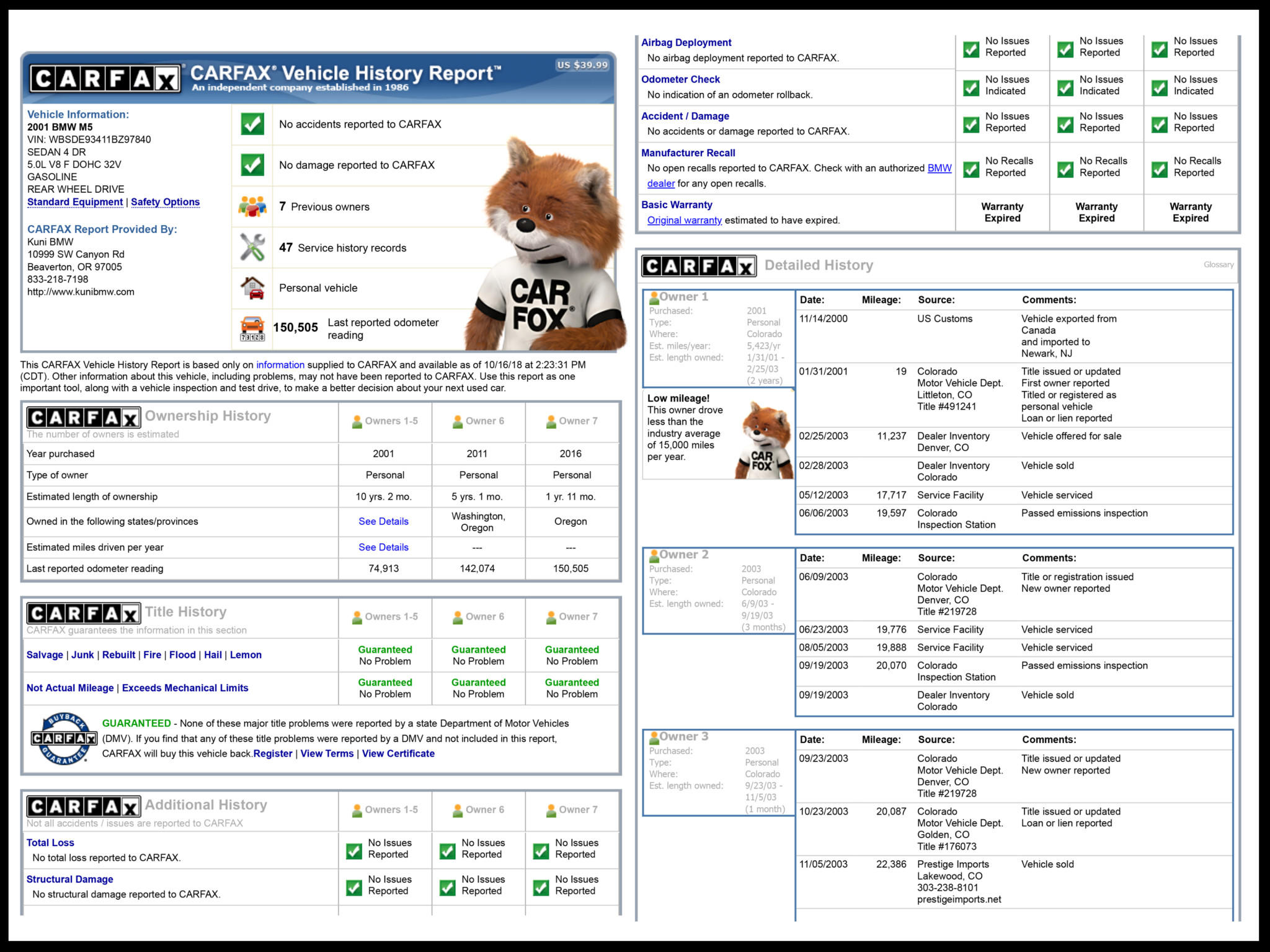This screenshot has width=1270, height=952.
Task: Click the green check next to No accidents reported
Action: pos(252,124)
